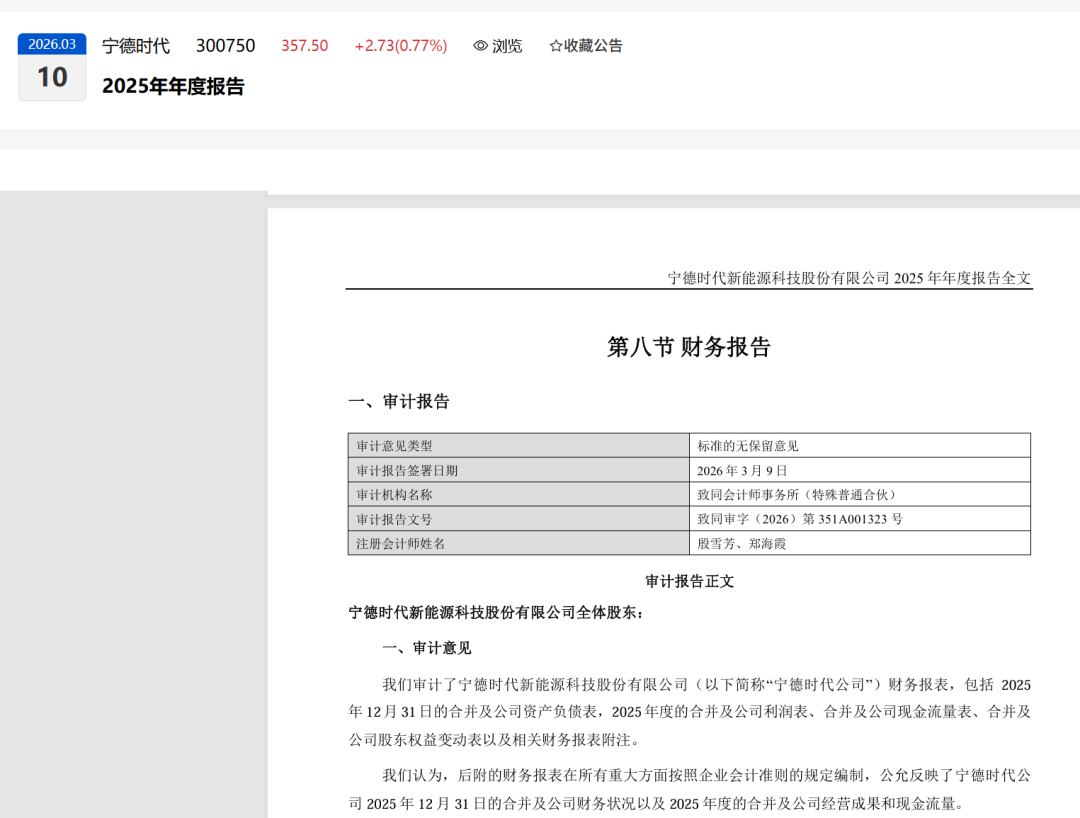Click the 一、审计报告 section heading
The height and width of the screenshot is (818, 1080).
[x=399, y=401]
